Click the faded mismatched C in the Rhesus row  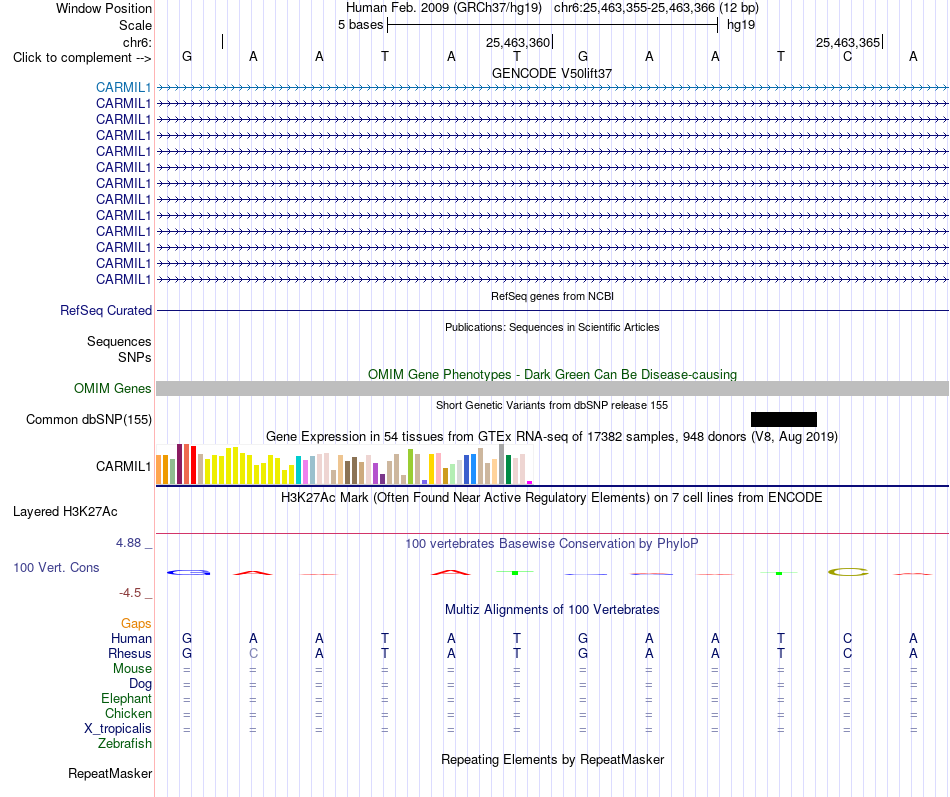coord(253,653)
